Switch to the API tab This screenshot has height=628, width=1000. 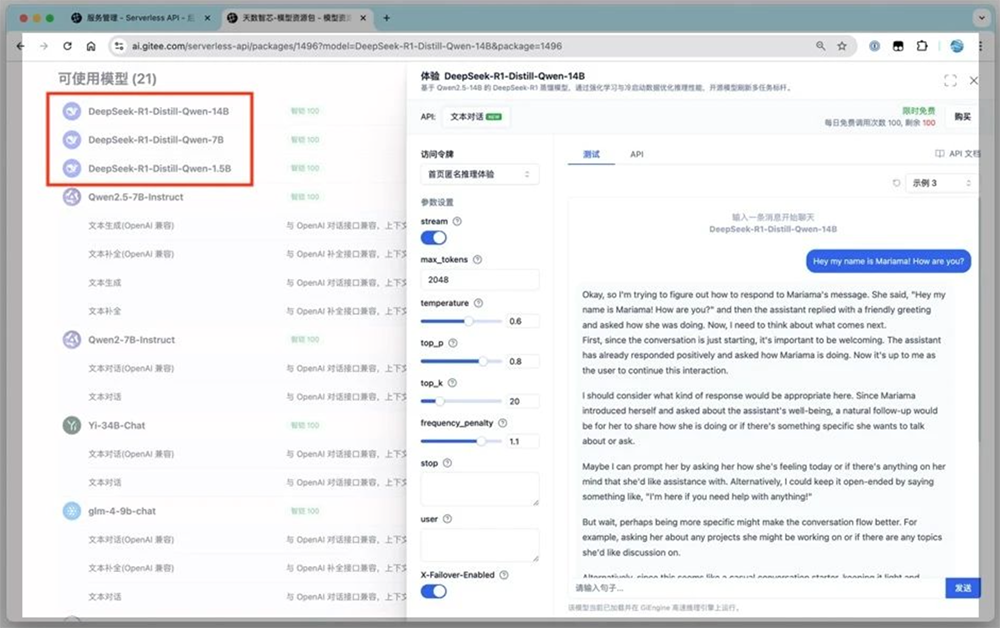637,155
